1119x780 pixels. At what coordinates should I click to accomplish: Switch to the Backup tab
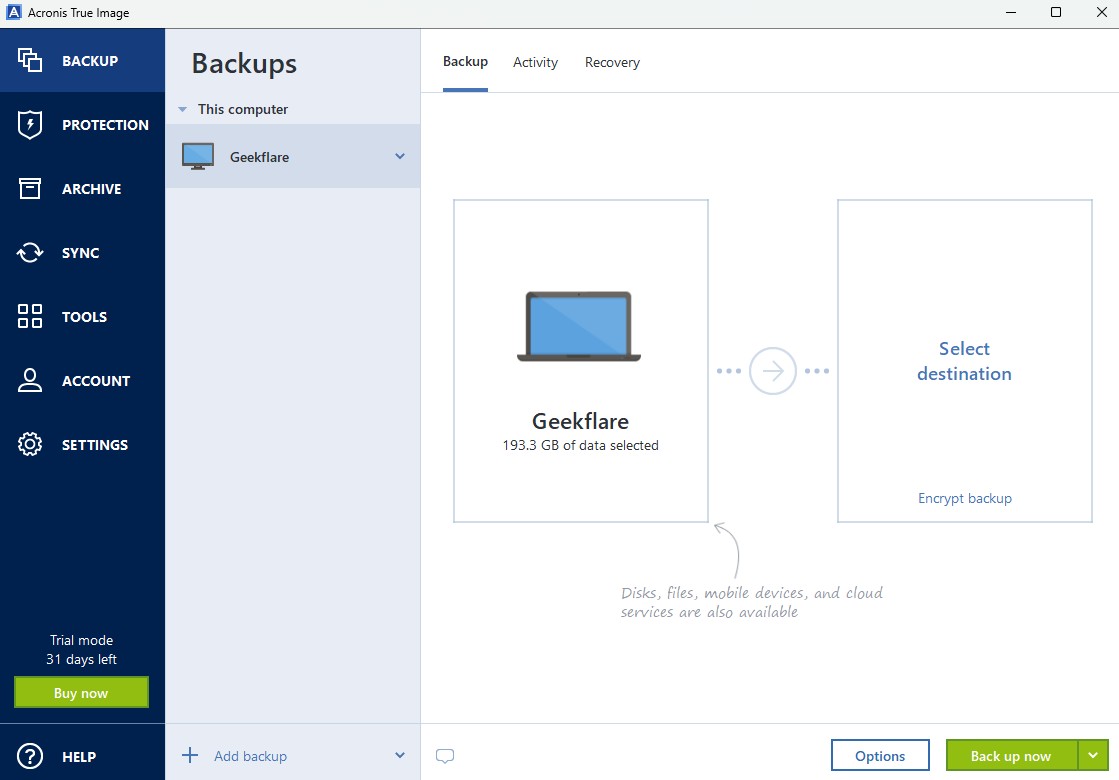[x=465, y=62]
